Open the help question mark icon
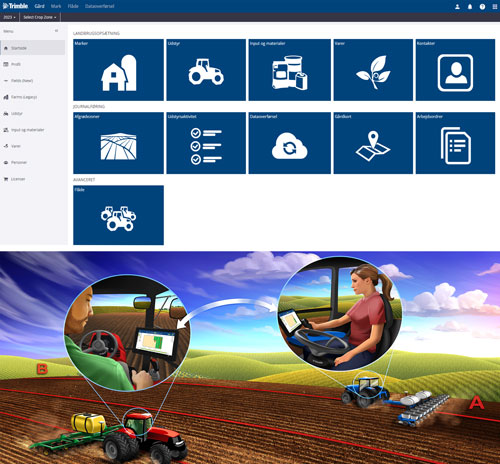 point(482,6)
